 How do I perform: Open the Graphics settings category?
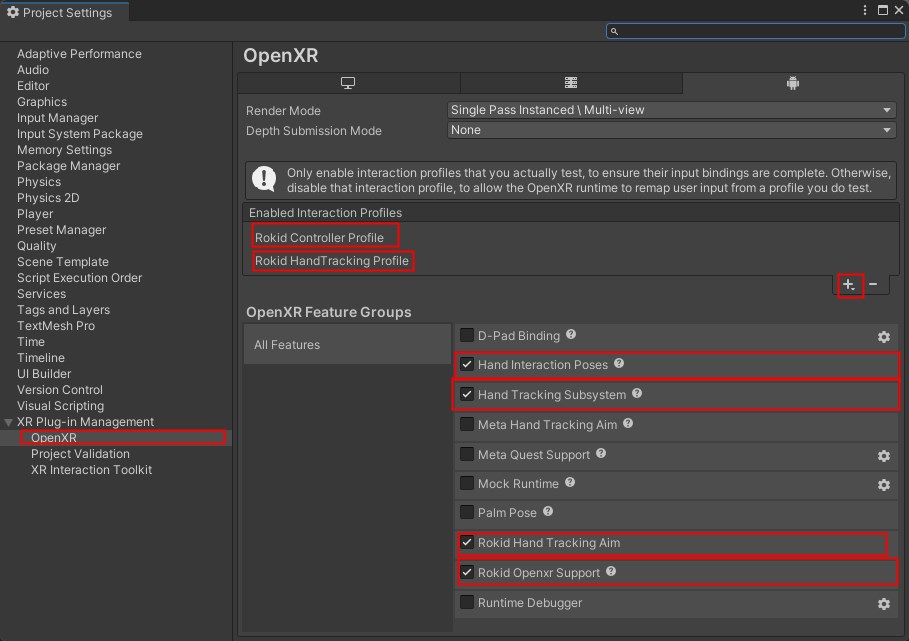[x=42, y=102]
